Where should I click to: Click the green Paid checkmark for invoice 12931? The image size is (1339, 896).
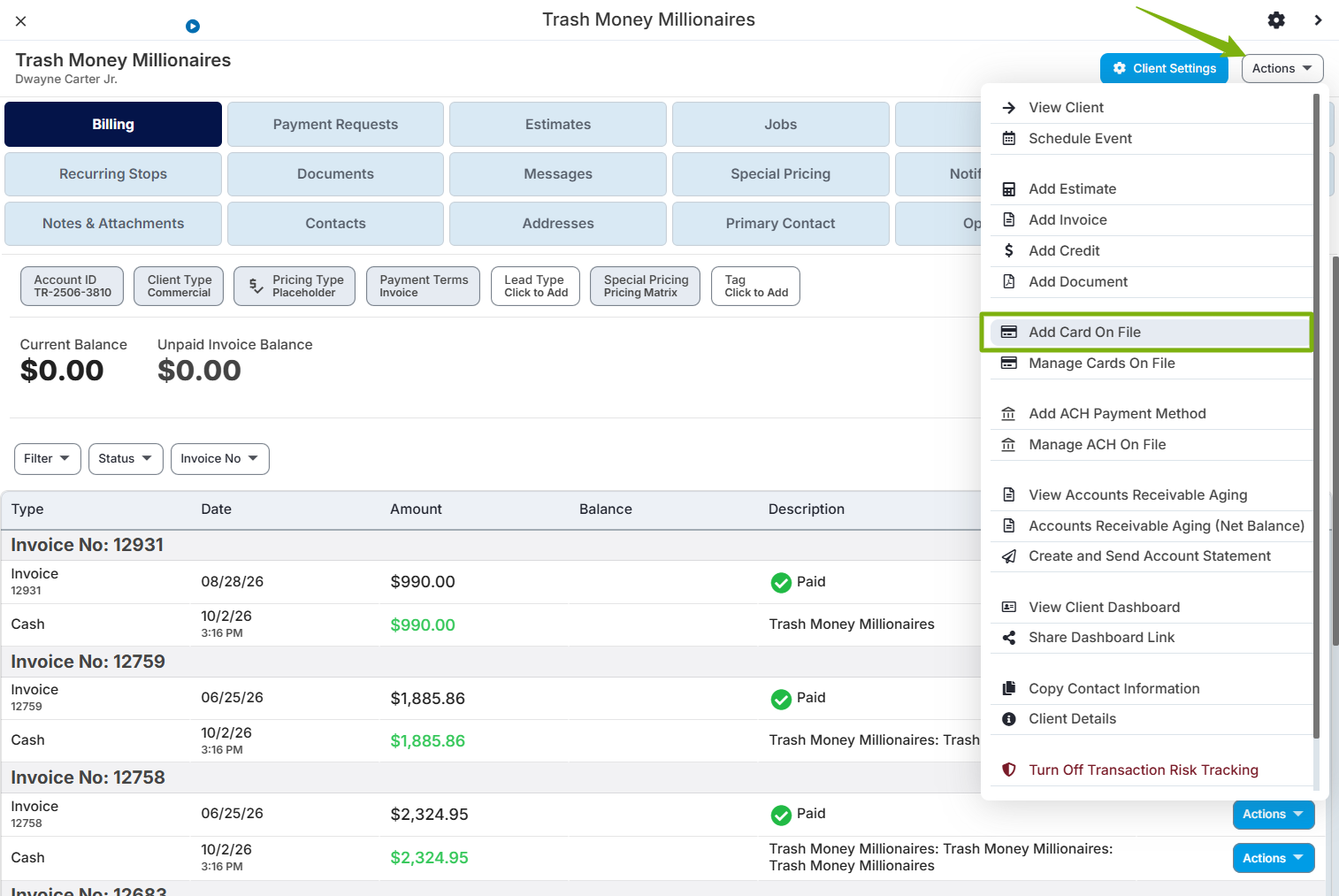pos(781,582)
